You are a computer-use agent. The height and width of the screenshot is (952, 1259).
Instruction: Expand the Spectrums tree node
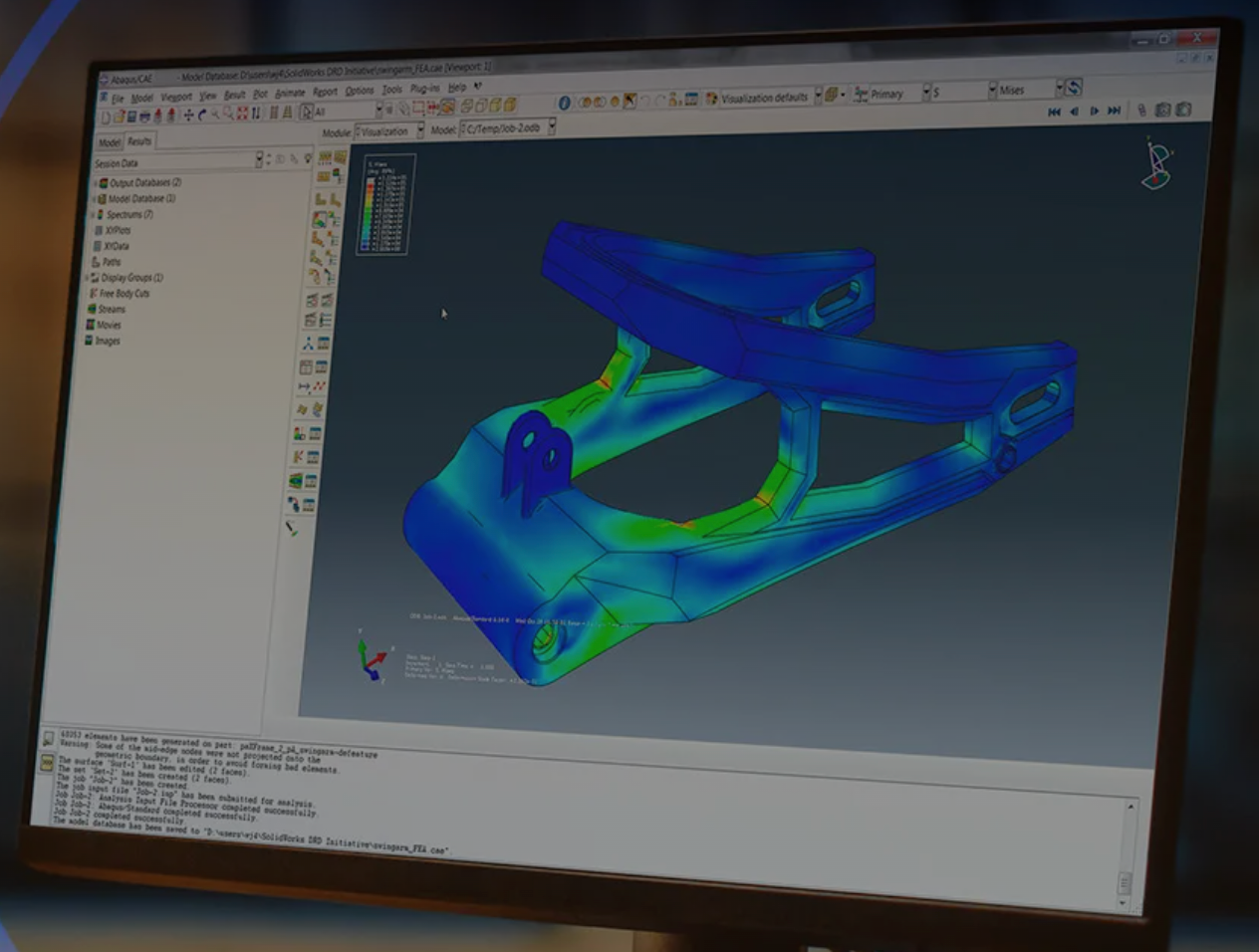(94, 214)
